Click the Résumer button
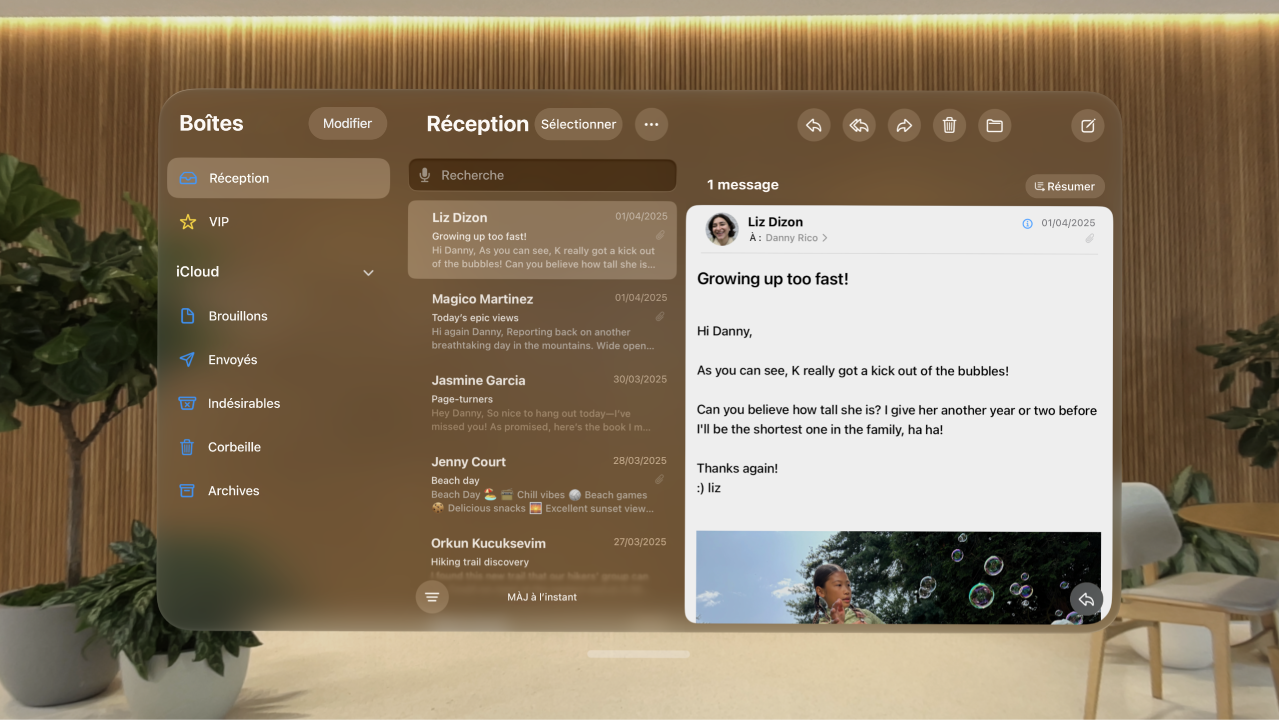1279x721 pixels. pos(1065,186)
